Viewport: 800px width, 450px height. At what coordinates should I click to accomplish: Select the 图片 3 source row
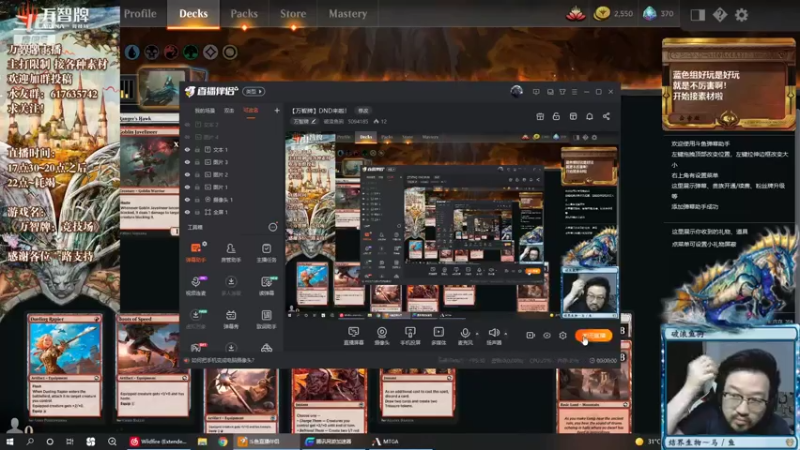(232, 162)
